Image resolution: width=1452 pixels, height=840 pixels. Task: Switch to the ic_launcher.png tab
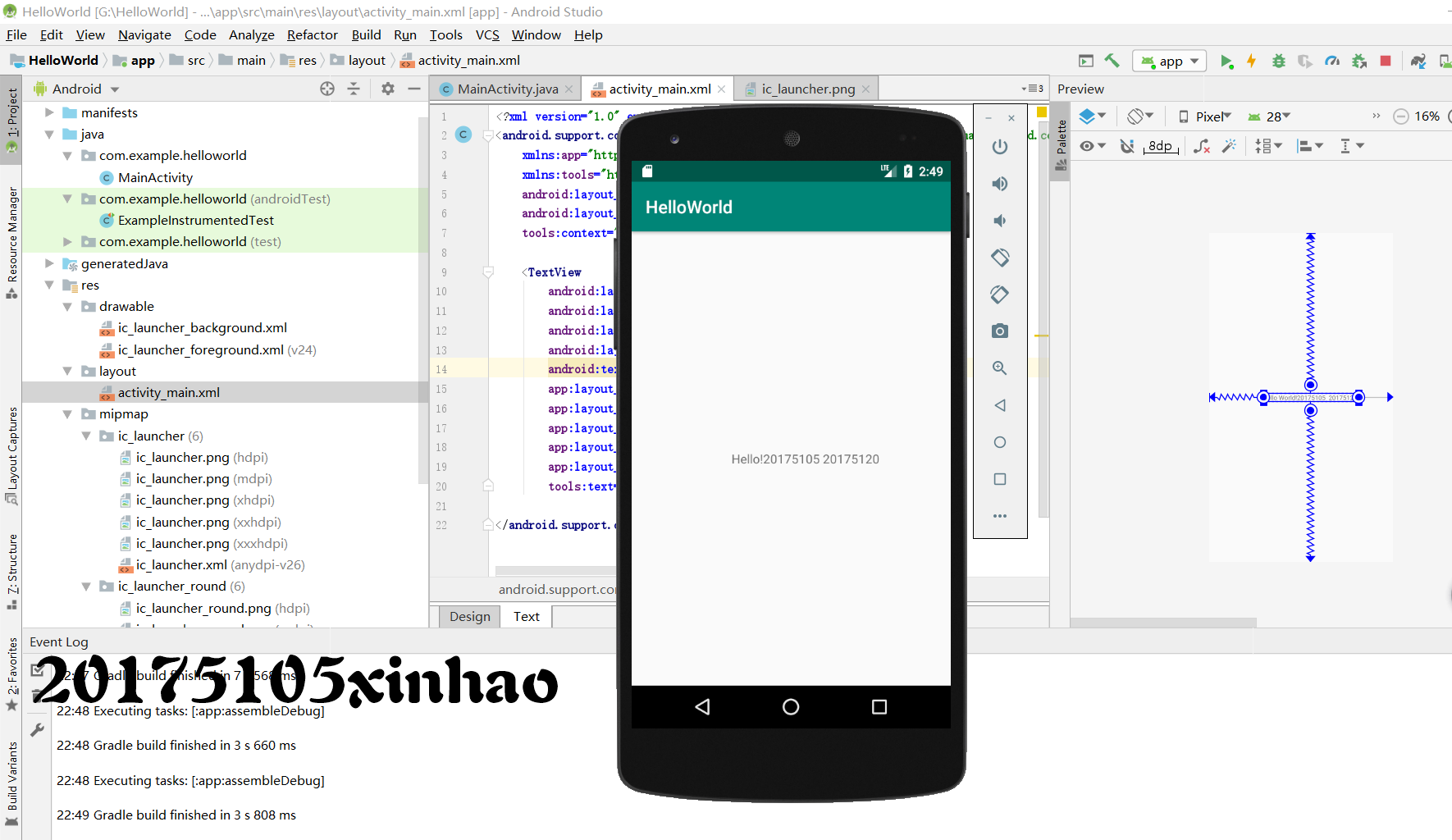807,89
